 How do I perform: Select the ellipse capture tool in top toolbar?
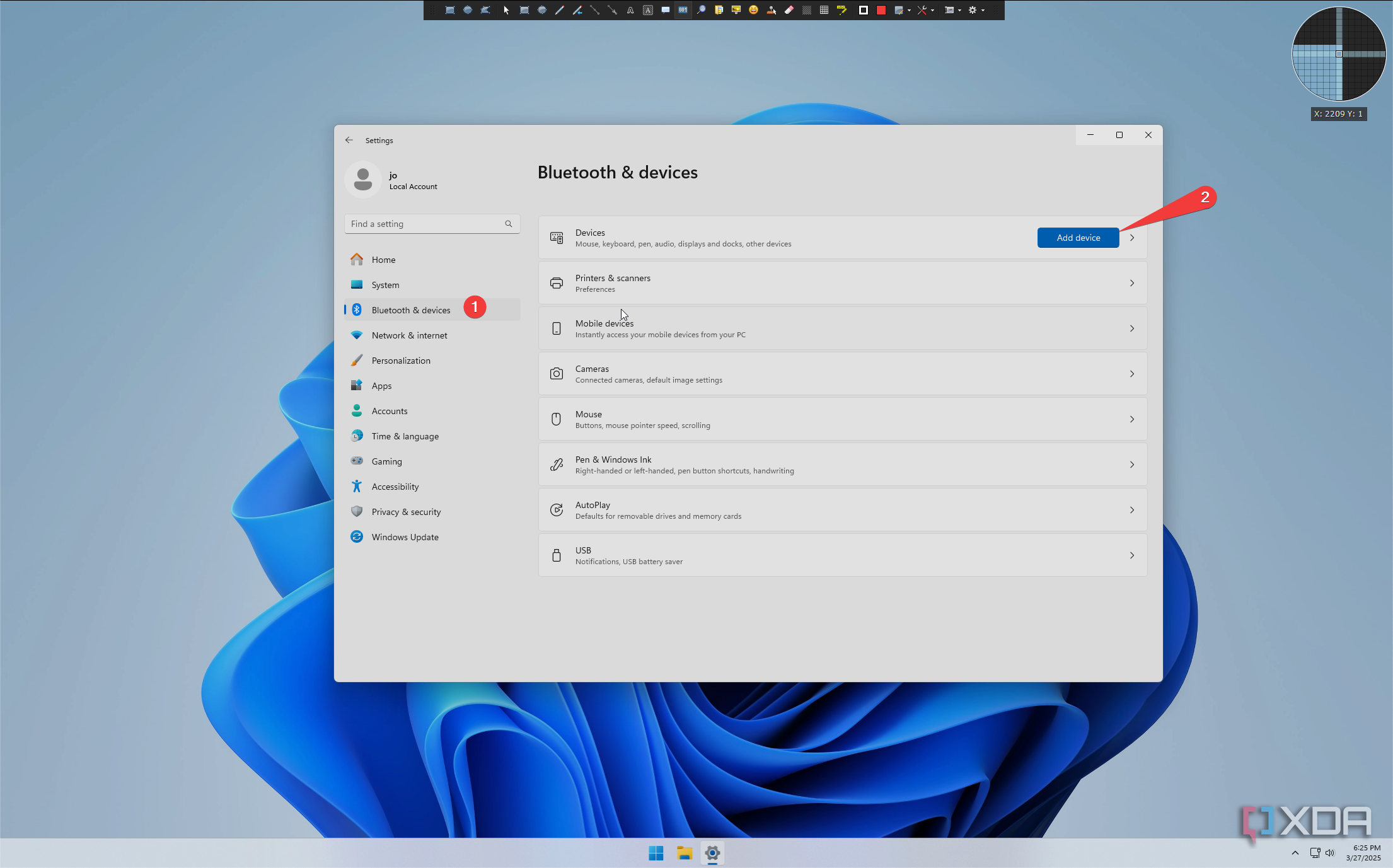468,10
